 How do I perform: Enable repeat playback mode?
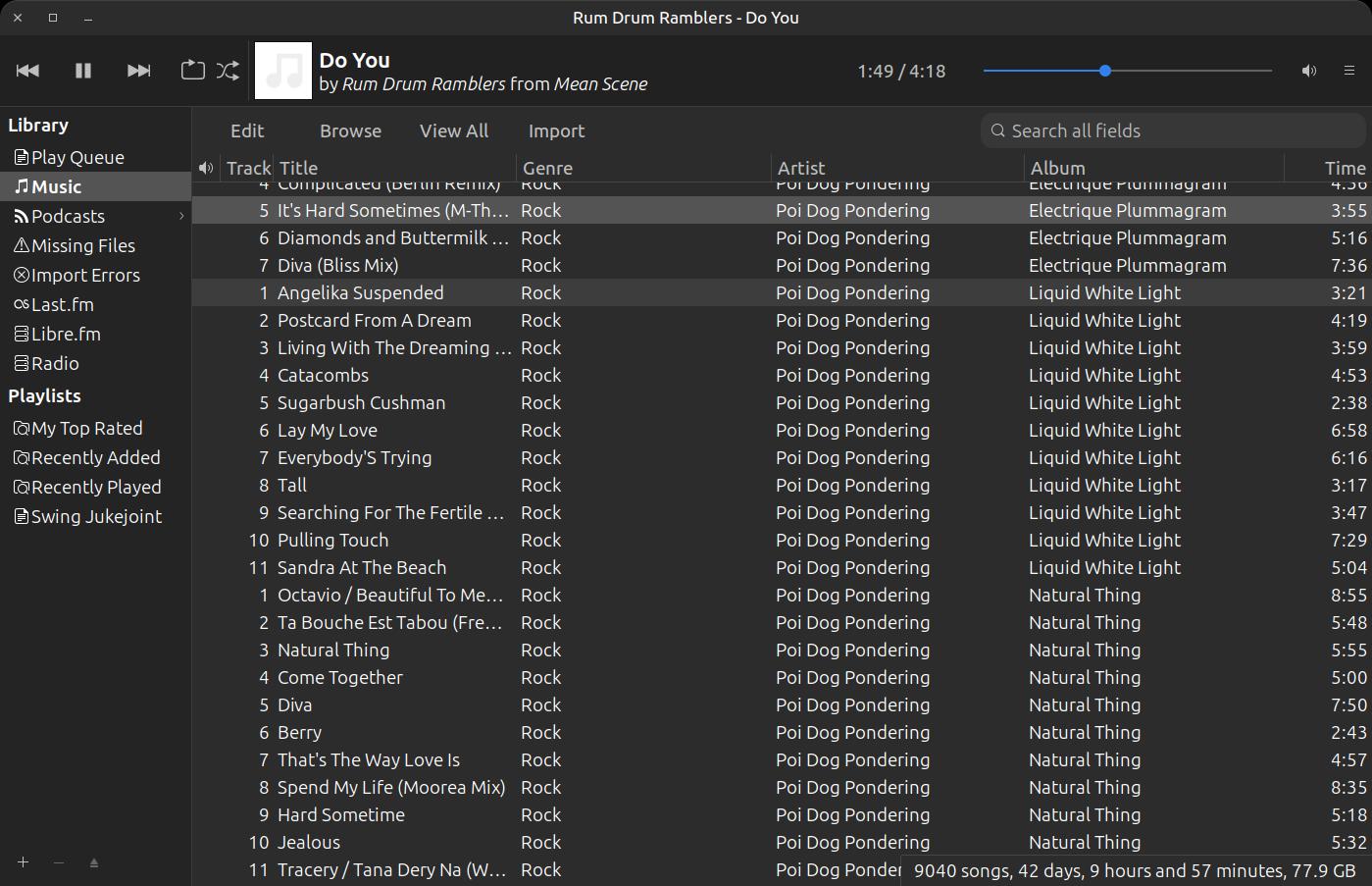192,71
